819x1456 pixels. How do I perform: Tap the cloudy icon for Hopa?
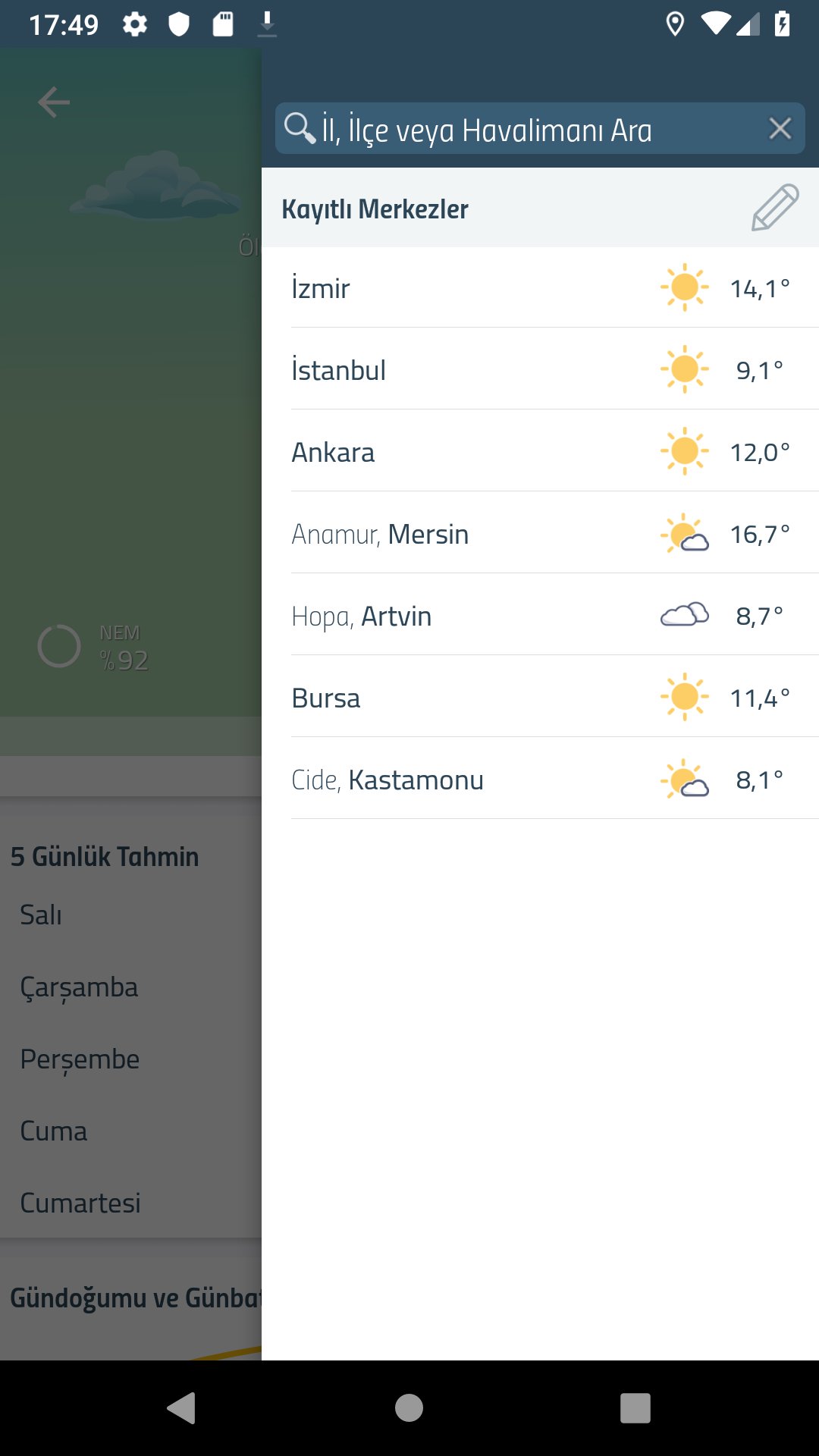684,615
